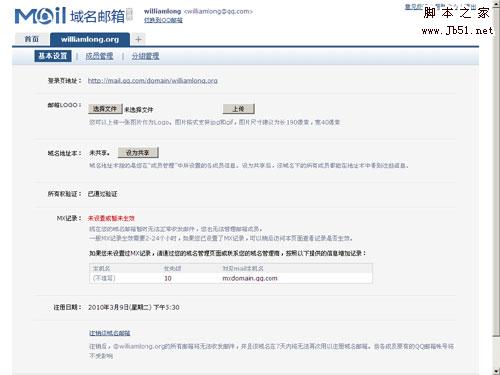Open the mail.qq.com/domain/williamlong.org login link

click(153, 81)
